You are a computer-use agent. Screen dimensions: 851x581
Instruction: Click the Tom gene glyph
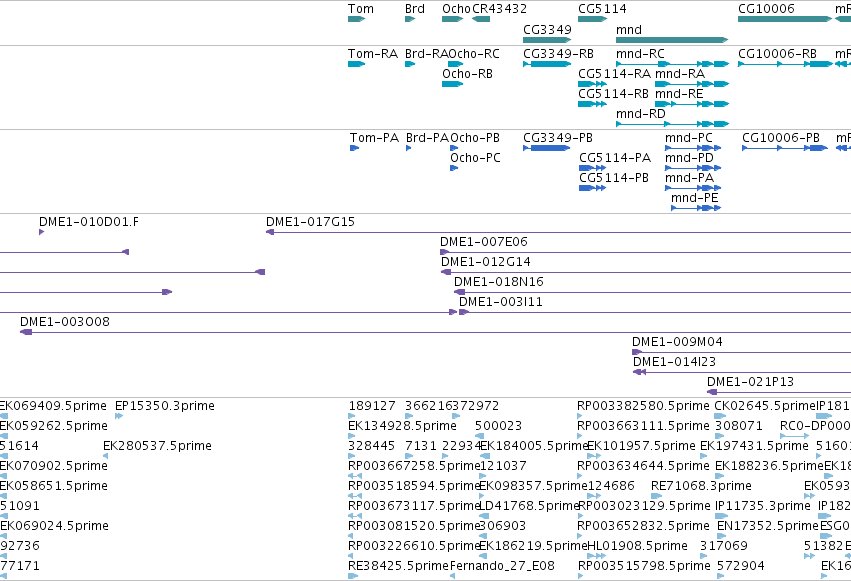[356, 19]
